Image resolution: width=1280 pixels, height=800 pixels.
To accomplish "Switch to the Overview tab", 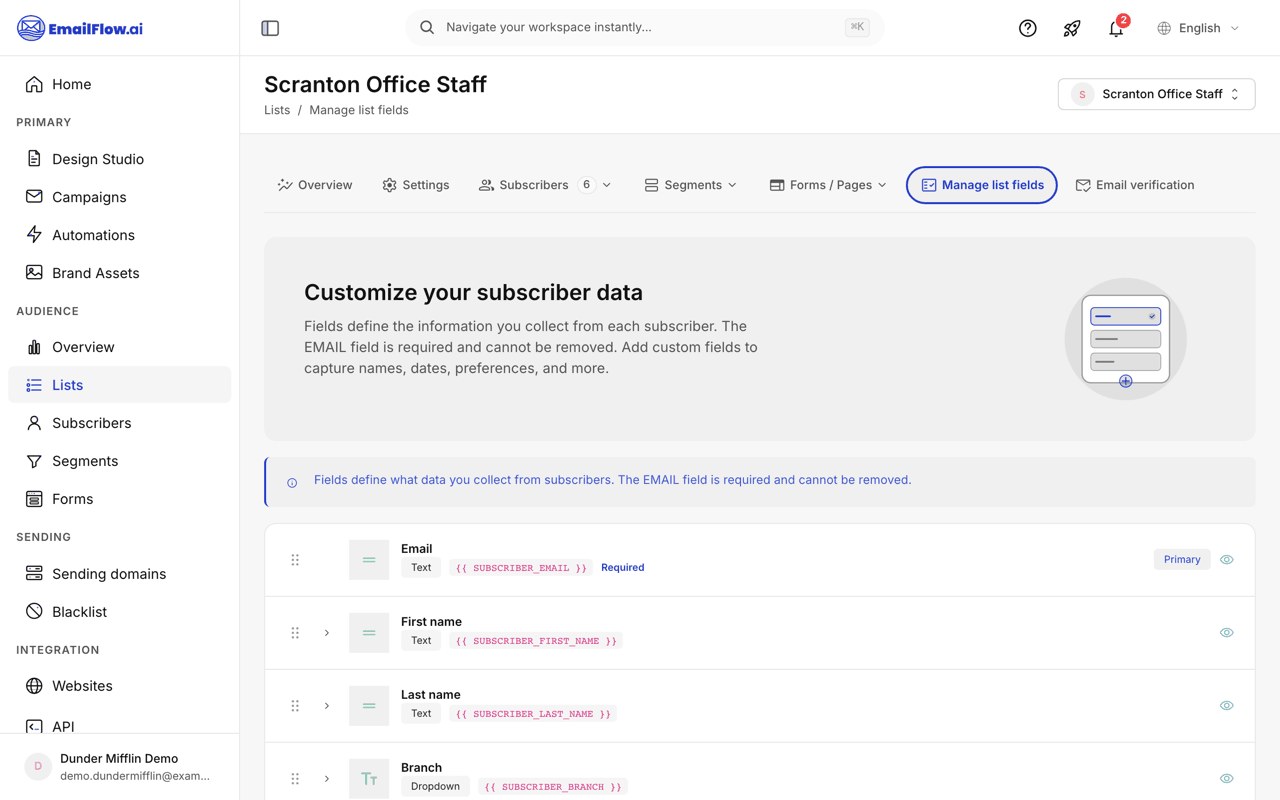I will pos(315,185).
